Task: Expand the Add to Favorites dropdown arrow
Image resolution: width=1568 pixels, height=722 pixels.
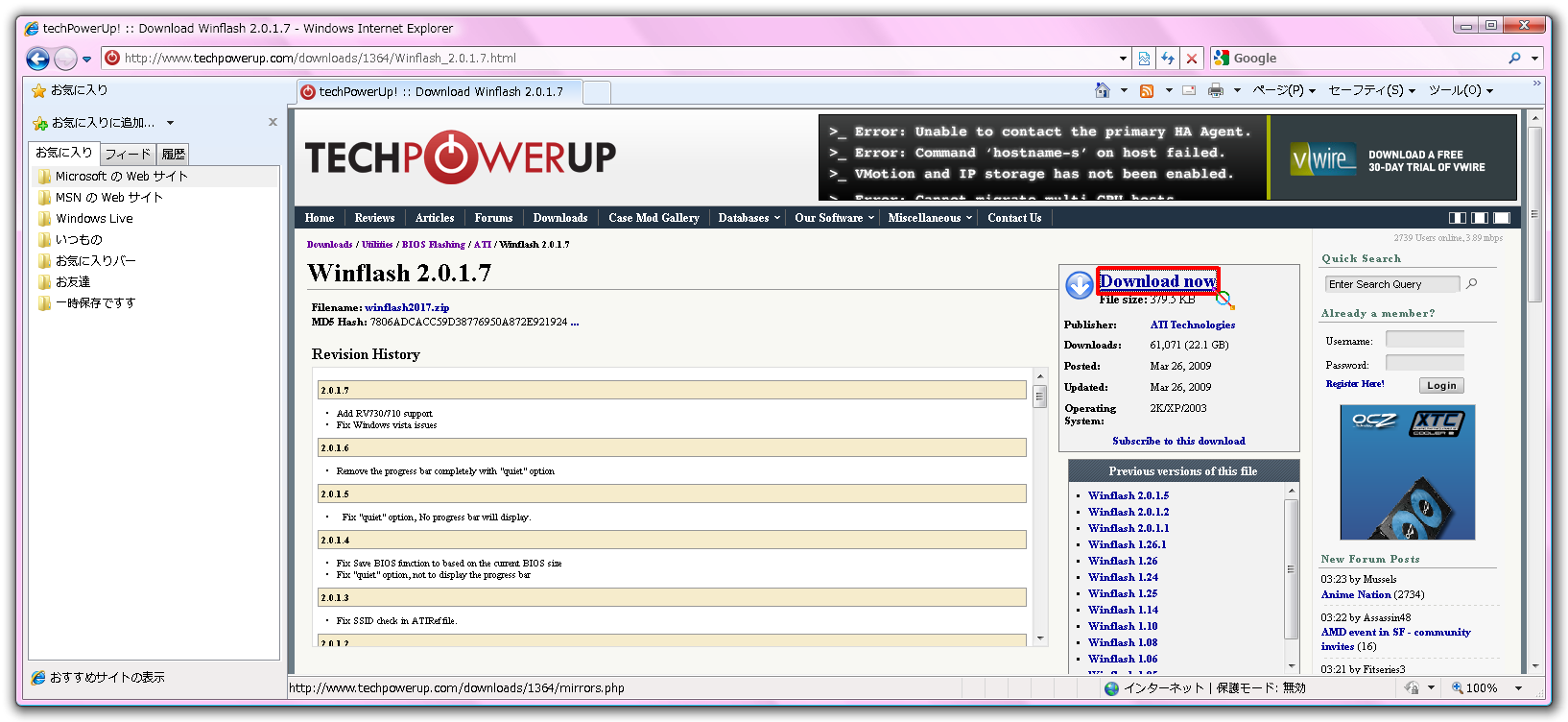Action: point(170,123)
